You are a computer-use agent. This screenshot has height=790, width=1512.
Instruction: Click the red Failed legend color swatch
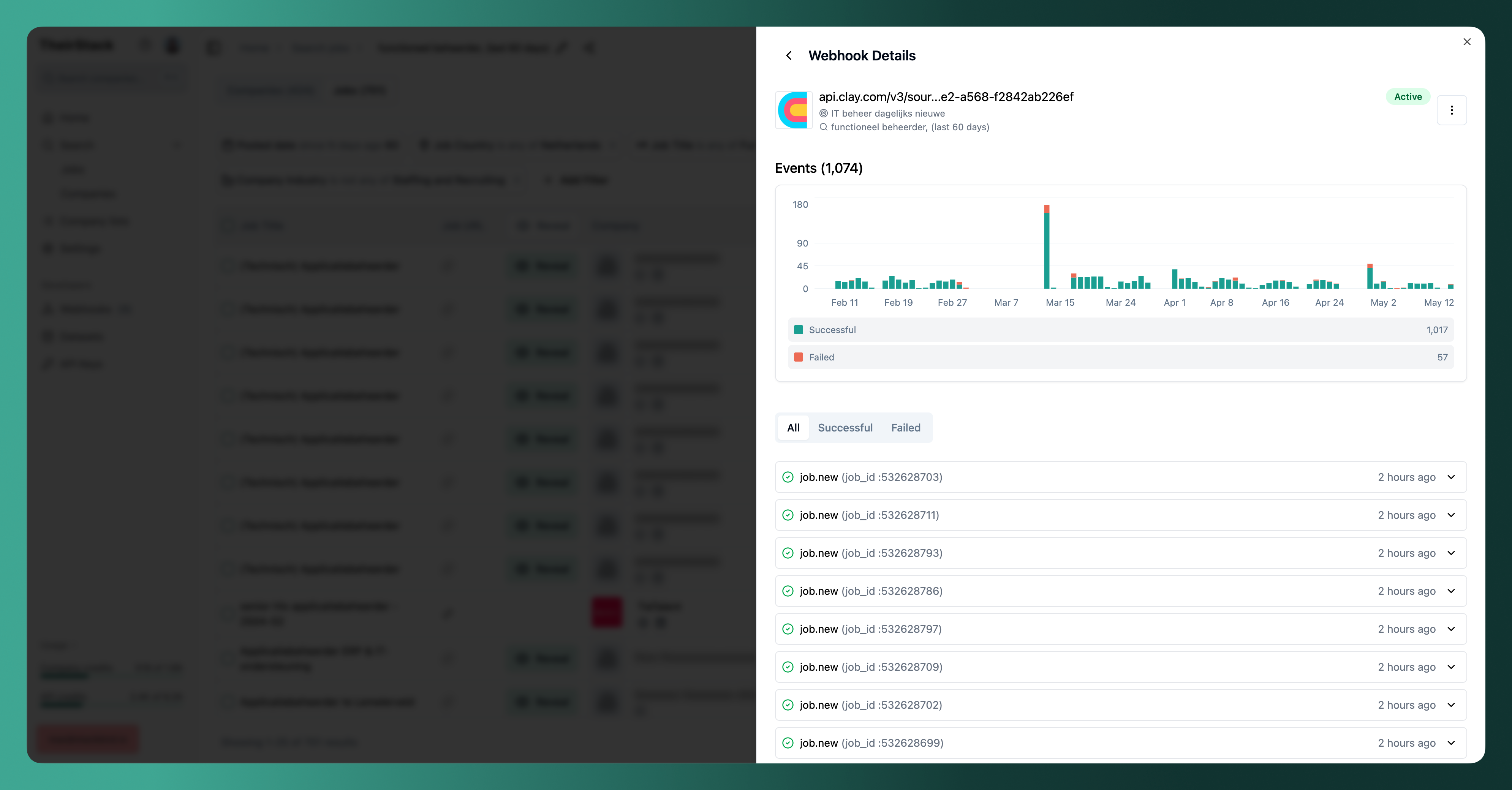click(x=798, y=357)
